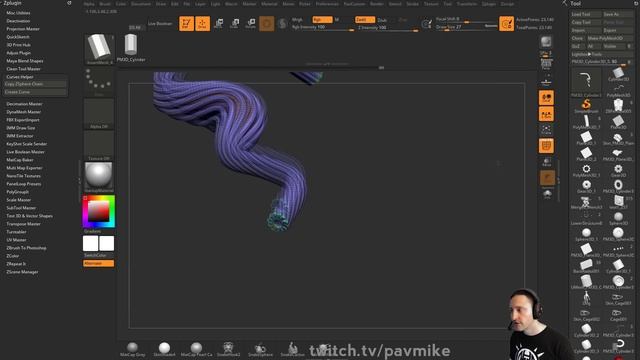Toggle the orange Rgb button
Screen dimensions: 640x360
tap(322, 20)
